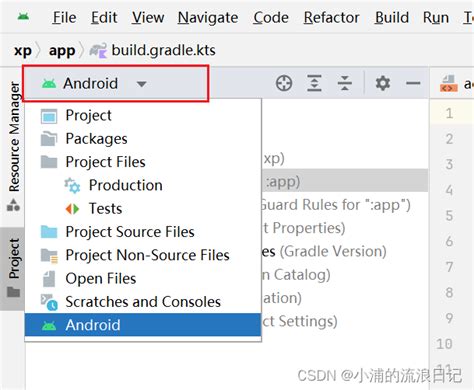Open the project view gear settings
Viewport: 474px width, 390px height.
[x=383, y=83]
